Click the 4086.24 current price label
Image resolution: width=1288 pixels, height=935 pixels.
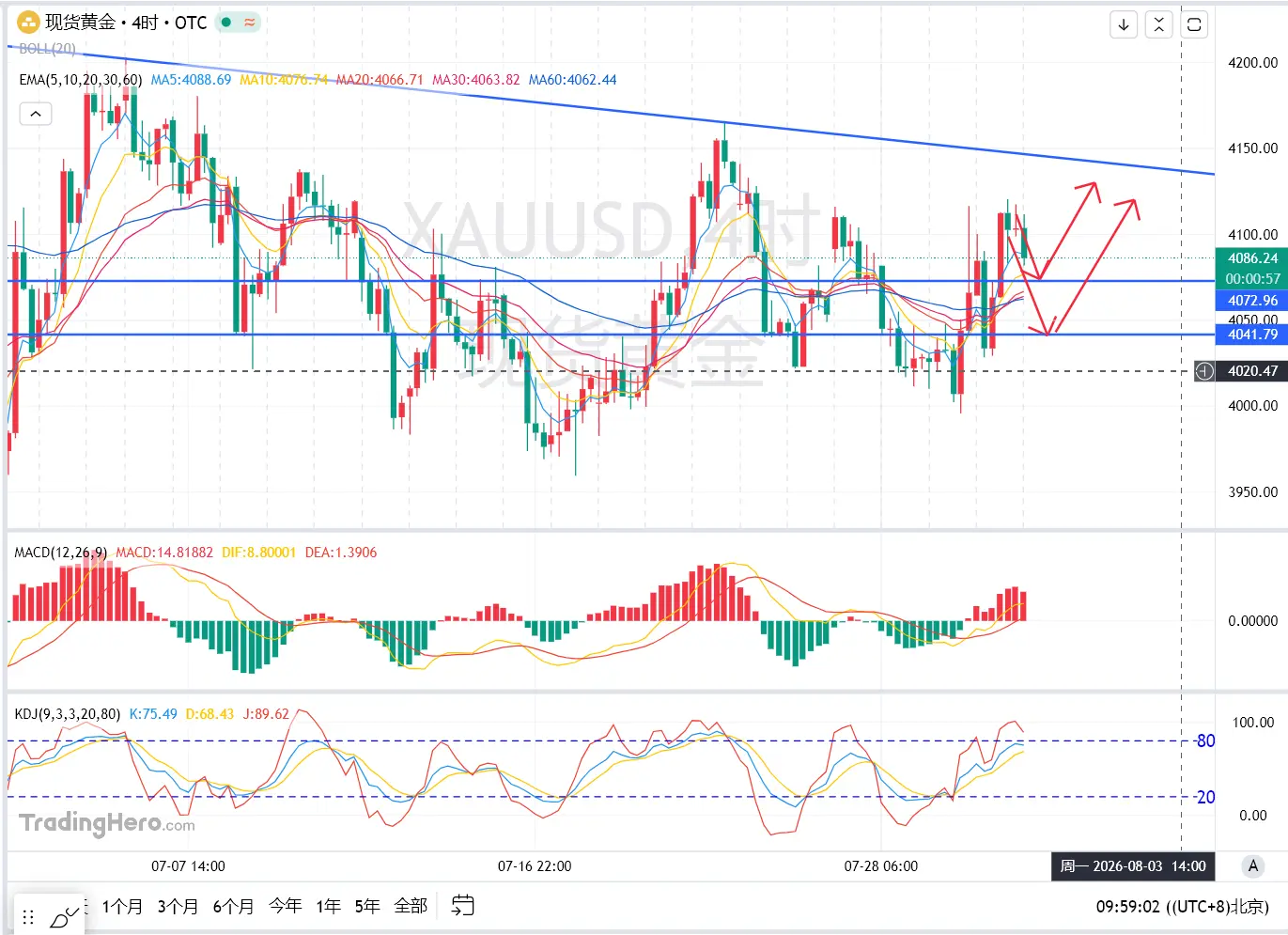[x=1252, y=258]
